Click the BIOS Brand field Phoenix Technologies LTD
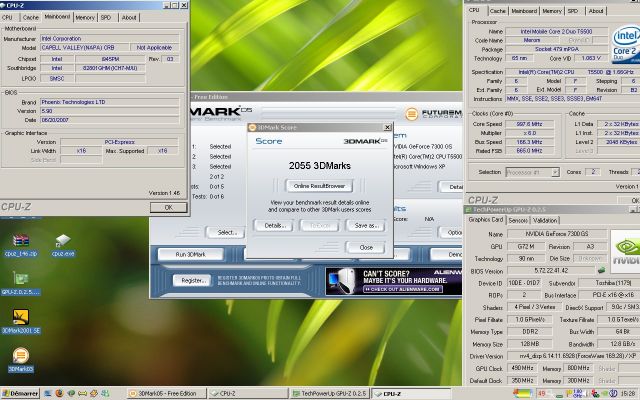640x400 pixels. [x=109, y=102]
